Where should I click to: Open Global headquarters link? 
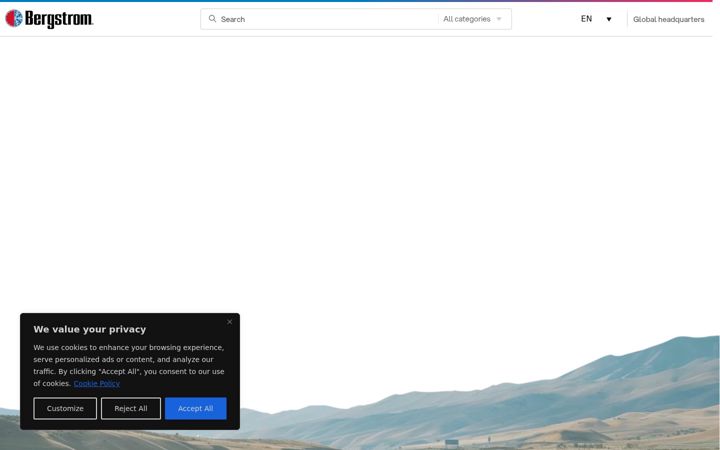pos(668,19)
